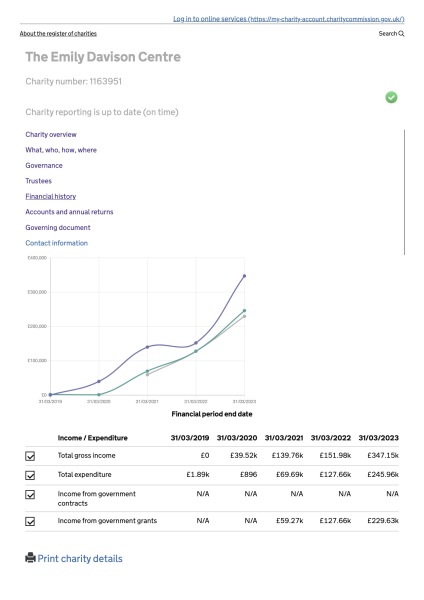Click the 31/03/2023 gross income chart point

tap(245, 276)
